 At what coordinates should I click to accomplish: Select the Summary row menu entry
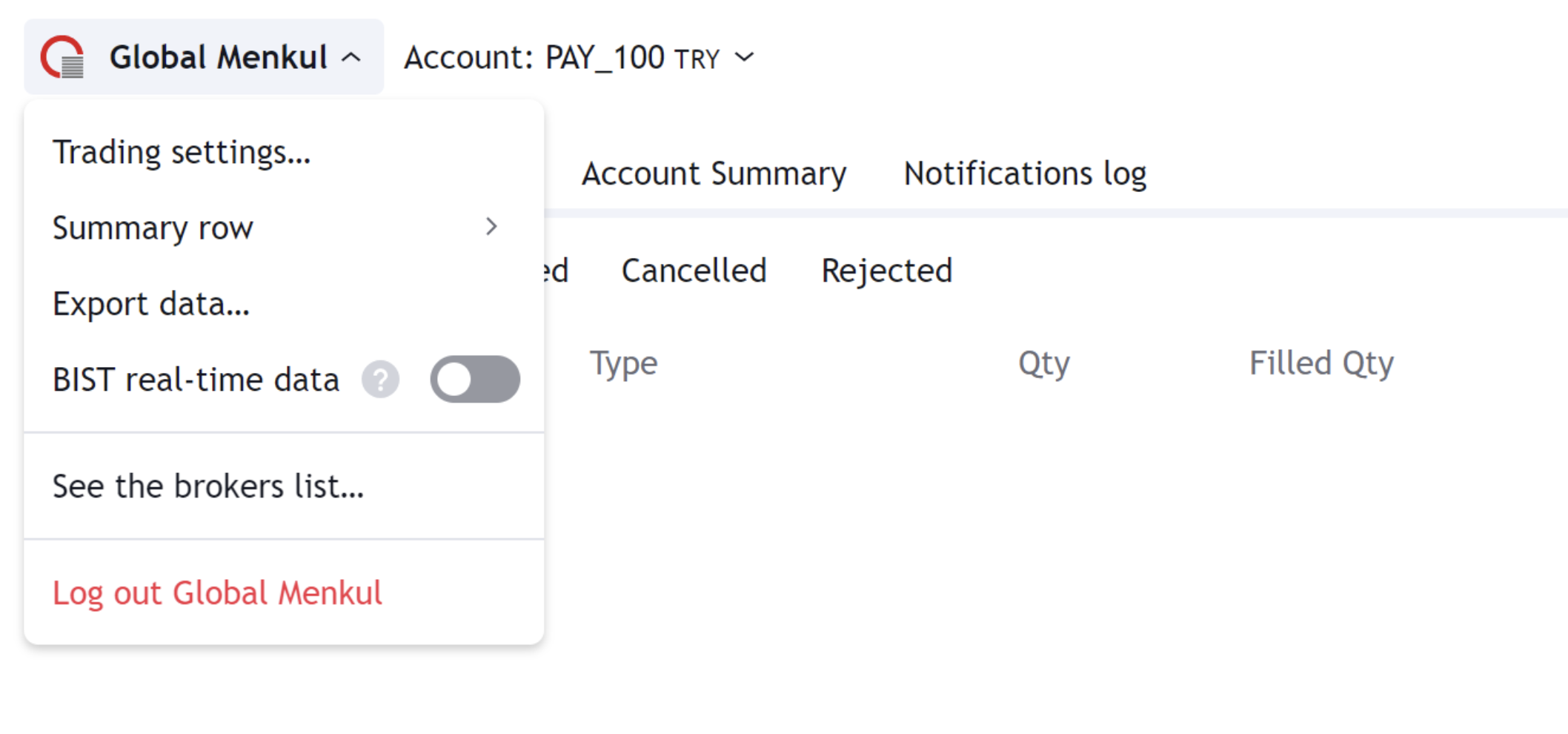pyautogui.click(x=153, y=228)
